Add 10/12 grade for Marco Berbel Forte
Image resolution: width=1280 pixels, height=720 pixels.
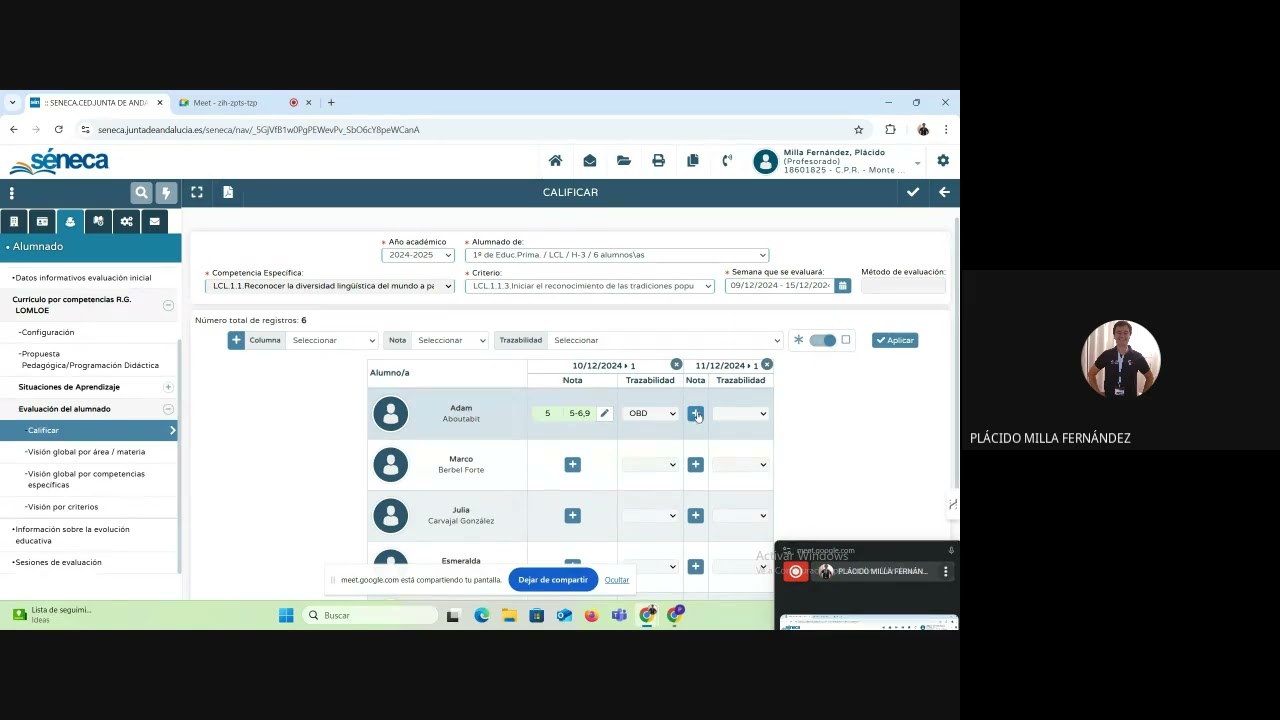click(x=572, y=464)
